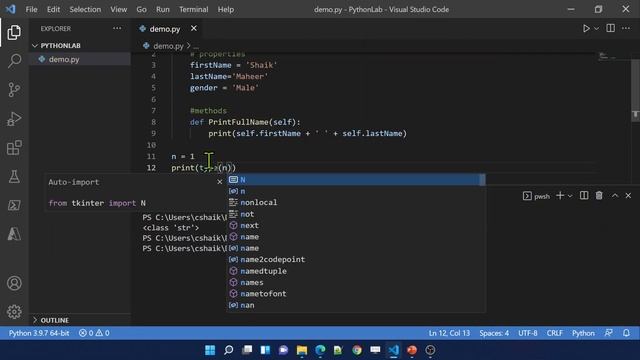This screenshot has height=360, width=640.
Task: Open the Testing flask view
Action: (14, 176)
